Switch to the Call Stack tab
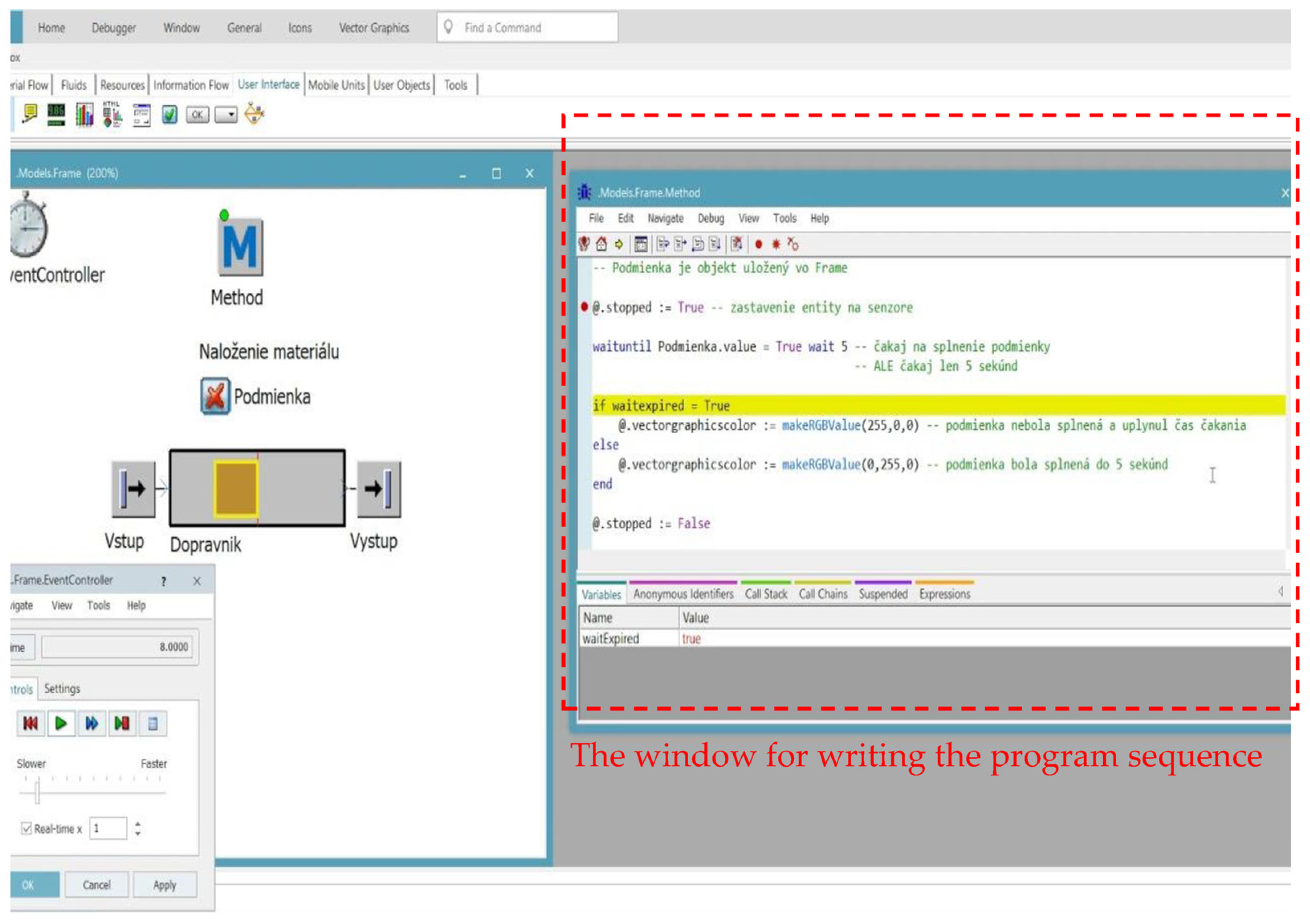The width and height of the screenshot is (1310, 924). tap(766, 594)
